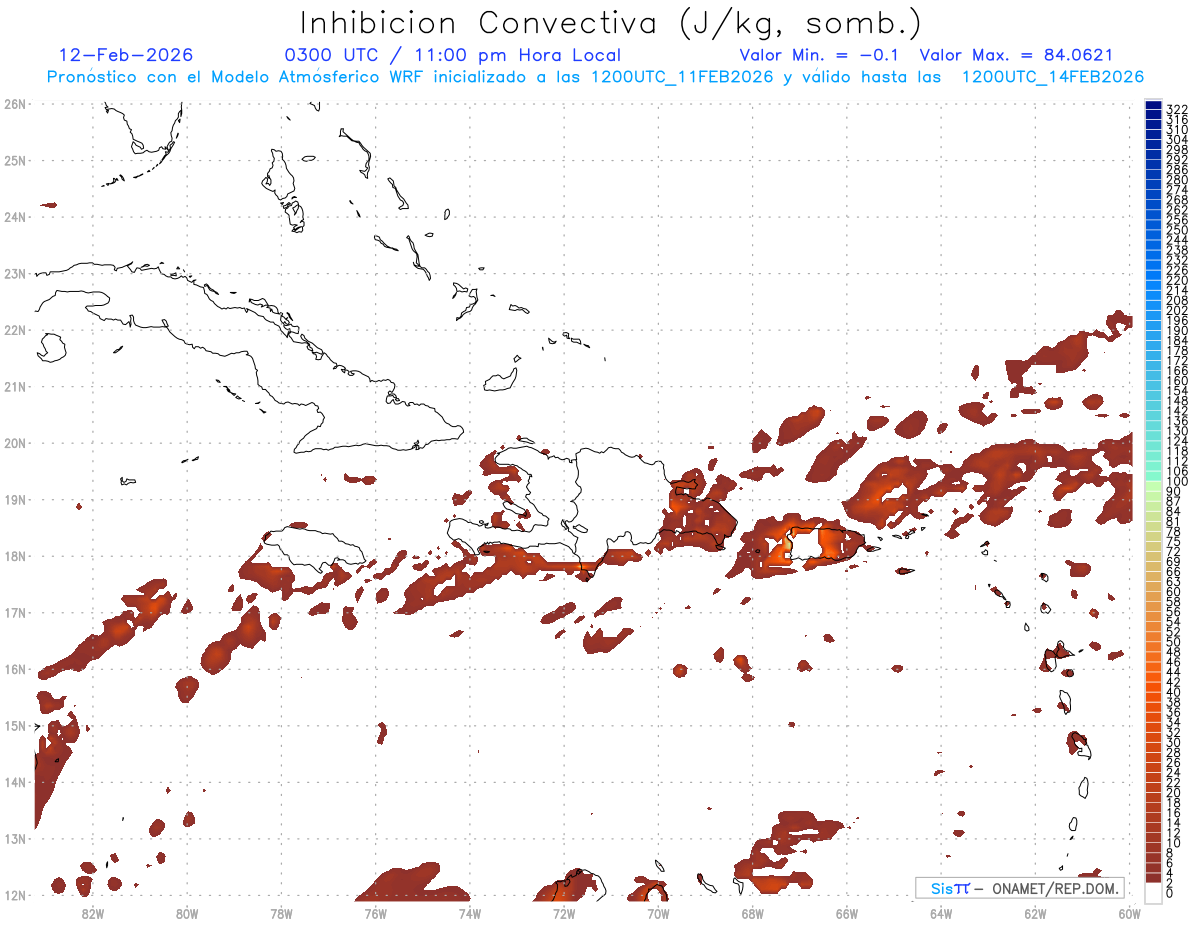Click the latitude label "17N"
The width and height of the screenshot is (1200, 927).
click(x=14, y=612)
